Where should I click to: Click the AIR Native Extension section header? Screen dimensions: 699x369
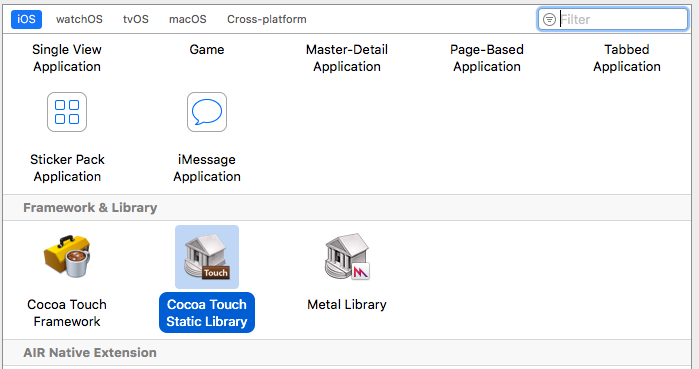click(x=90, y=353)
